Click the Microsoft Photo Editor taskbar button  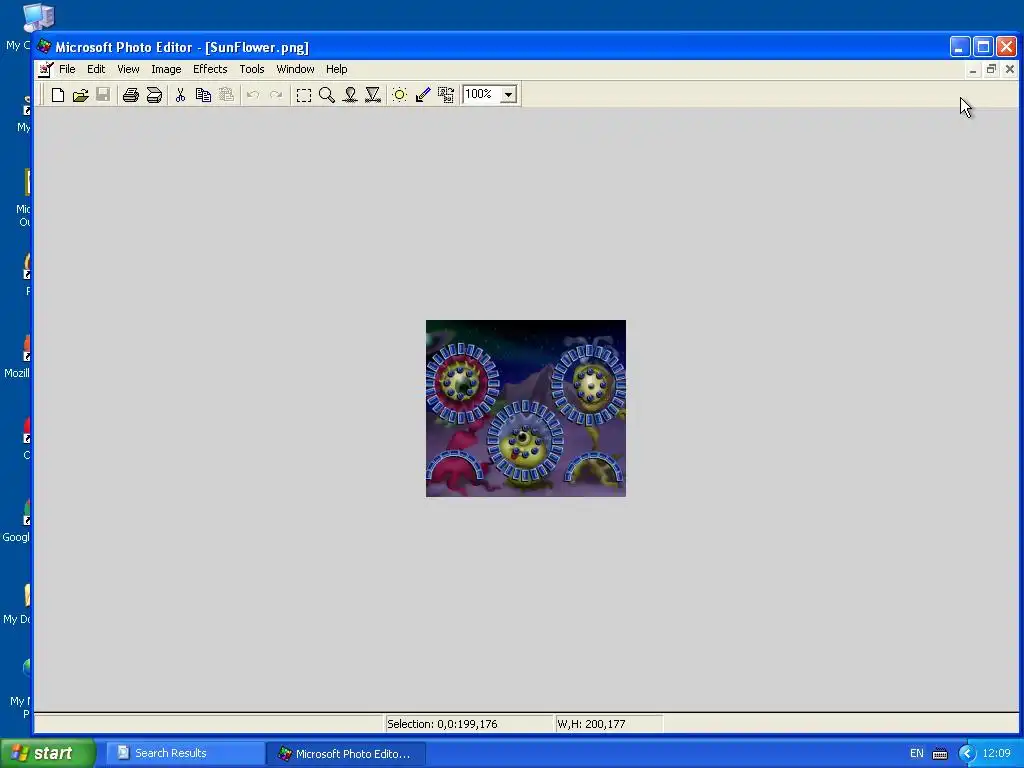[346, 754]
